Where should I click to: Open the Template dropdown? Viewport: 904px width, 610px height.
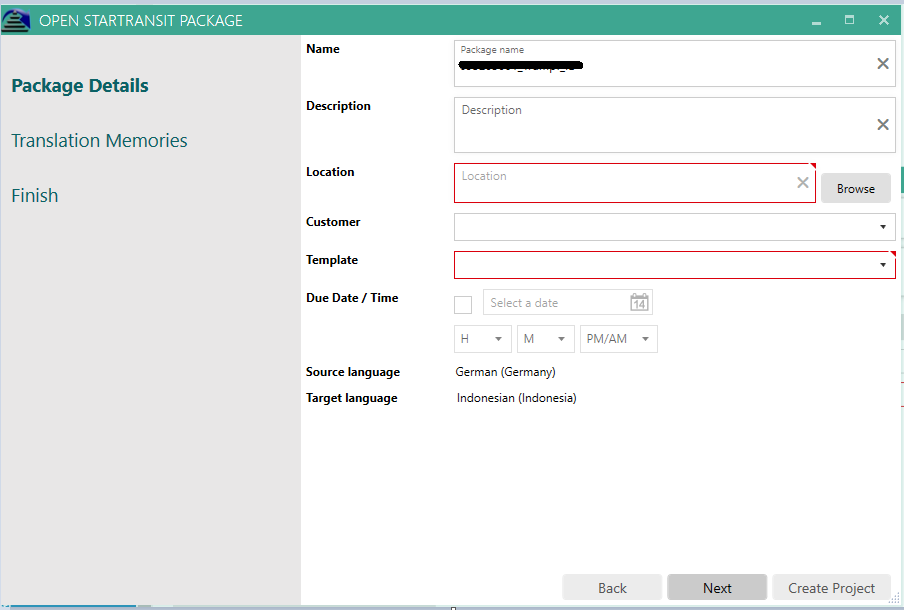click(x=883, y=265)
